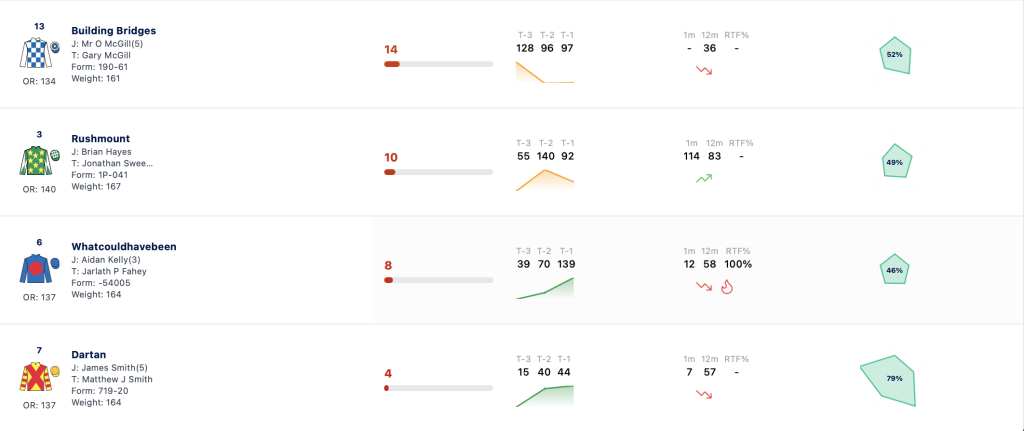Click Whatcouldhavebeen blue and red silks icon
This screenshot has height=431, width=1024.
coord(39,268)
